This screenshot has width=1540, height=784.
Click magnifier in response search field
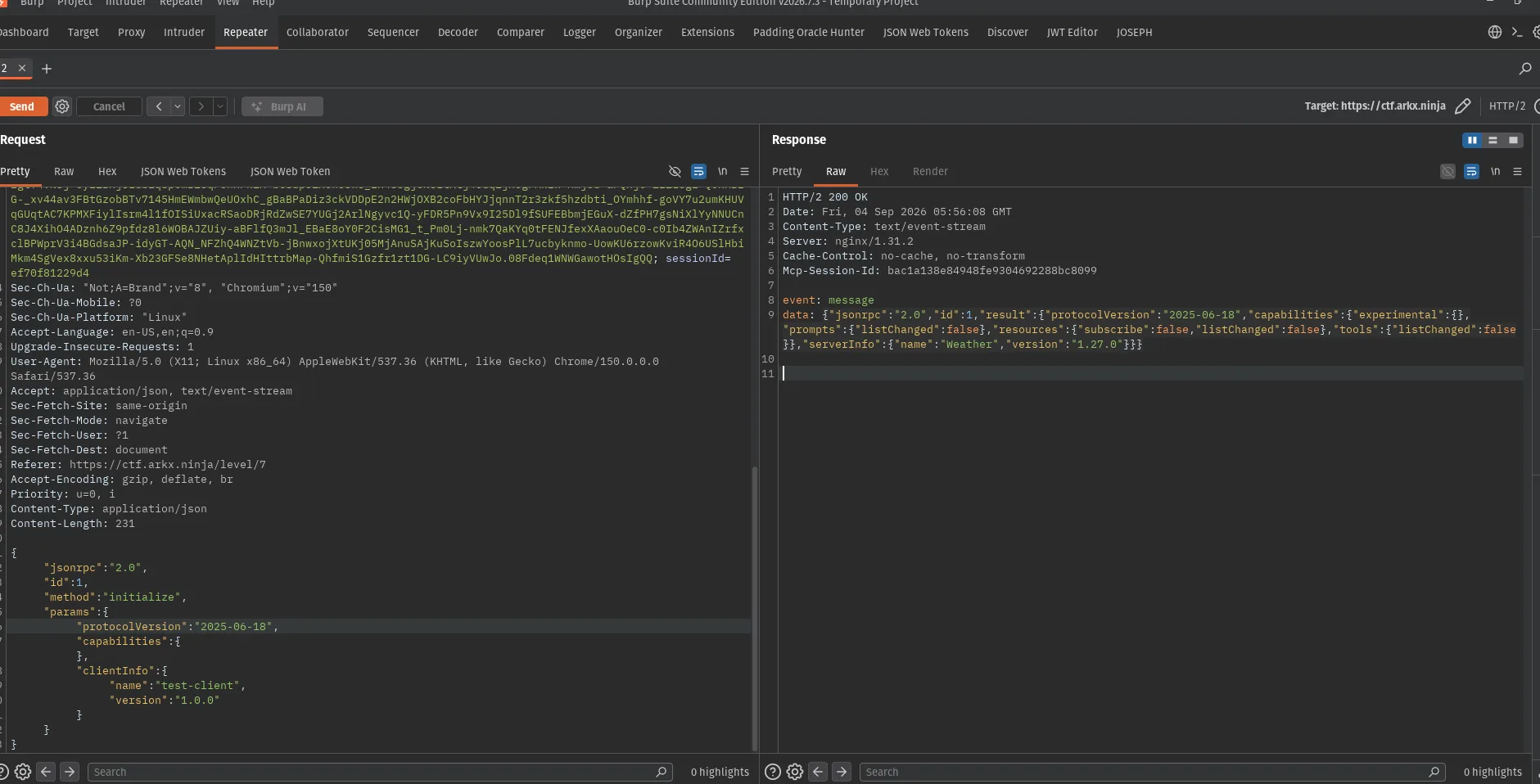(x=1434, y=772)
